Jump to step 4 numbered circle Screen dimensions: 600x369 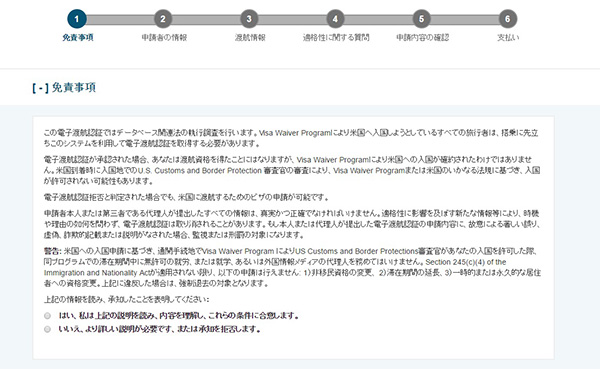335,19
